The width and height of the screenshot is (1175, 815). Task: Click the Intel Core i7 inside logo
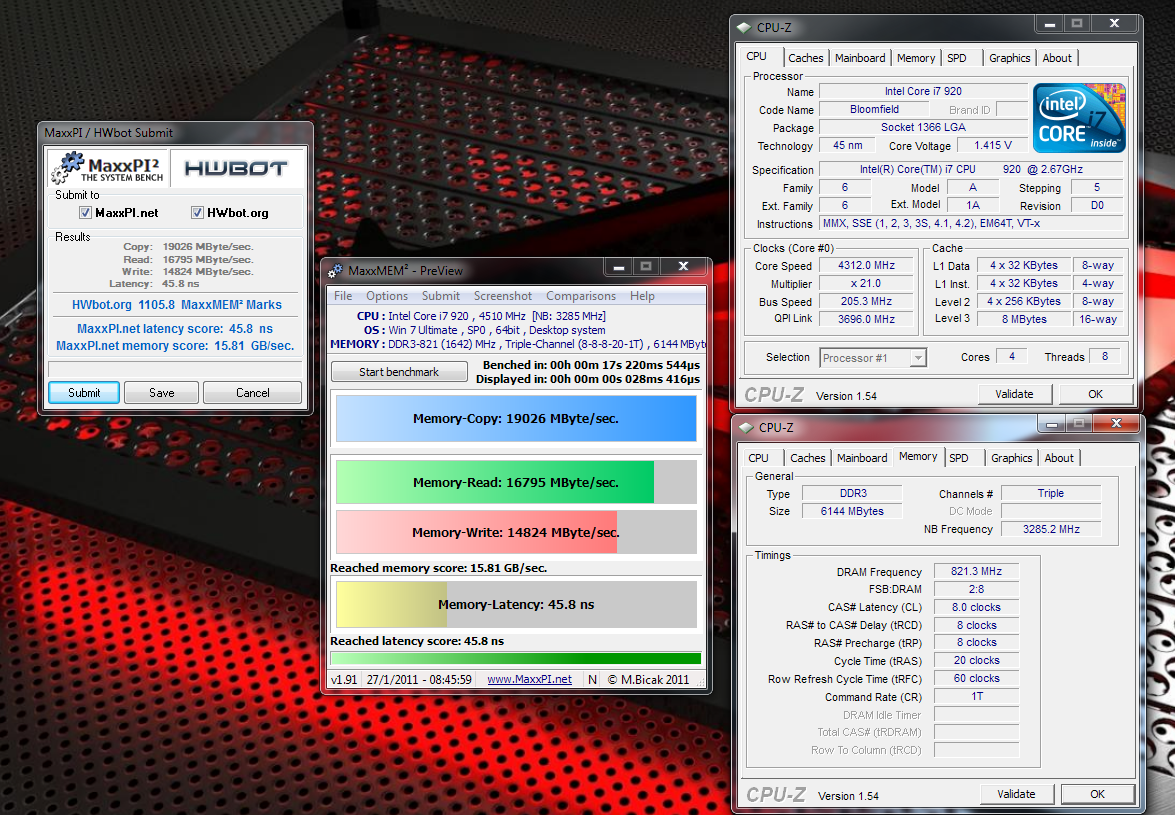1079,118
